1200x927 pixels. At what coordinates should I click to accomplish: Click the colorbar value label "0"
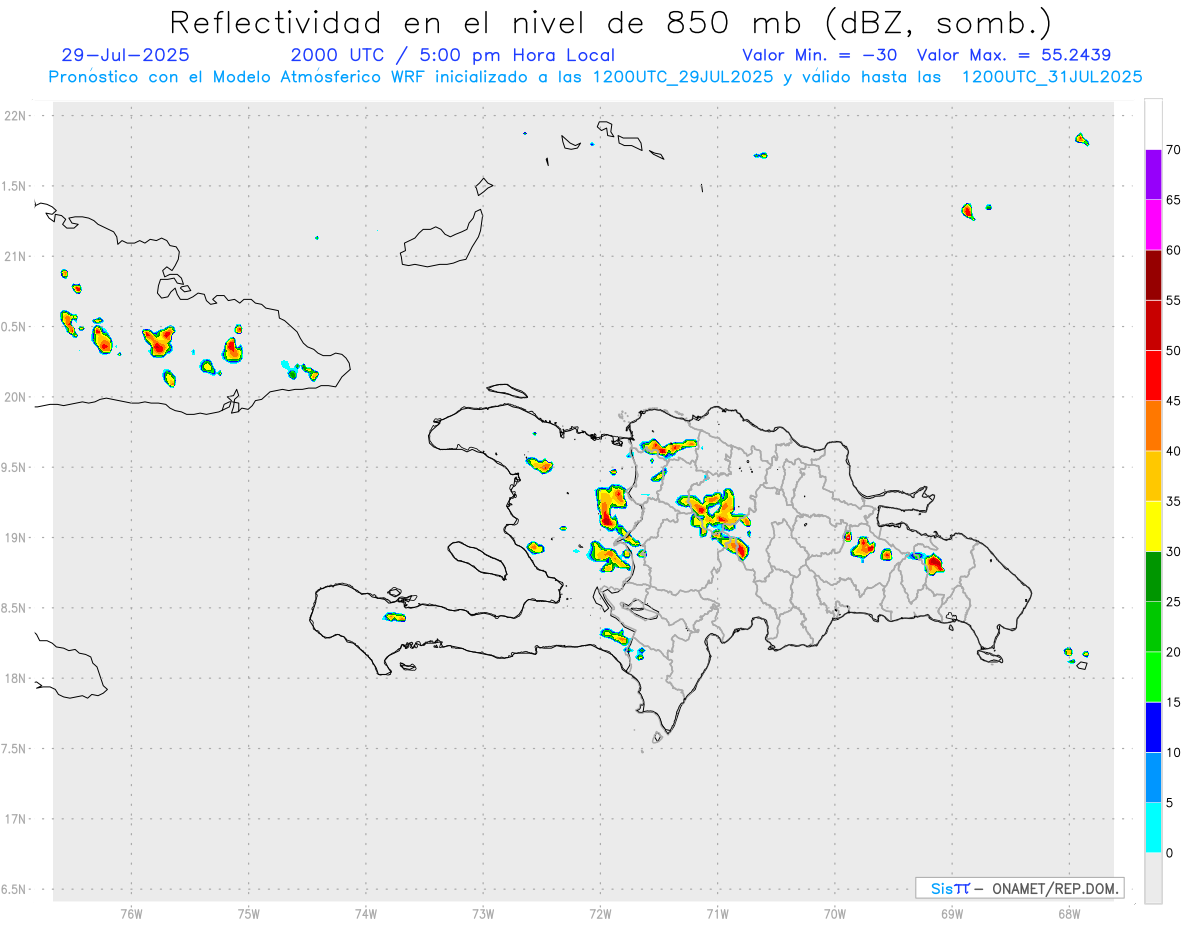tap(1169, 853)
